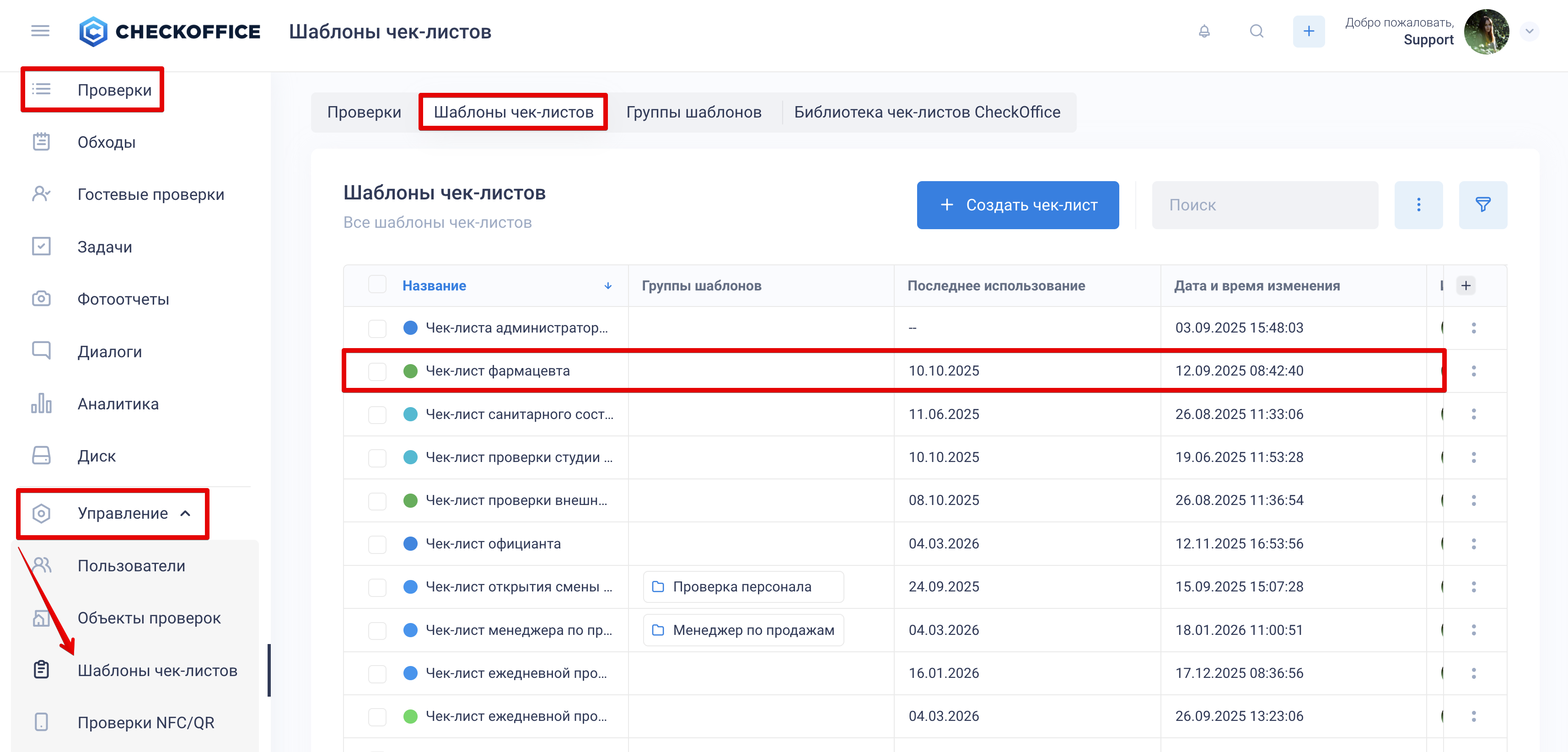The width and height of the screenshot is (1568, 752).
Task: Open Фотоотчеты from the sidebar
Action: pos(123,299)
